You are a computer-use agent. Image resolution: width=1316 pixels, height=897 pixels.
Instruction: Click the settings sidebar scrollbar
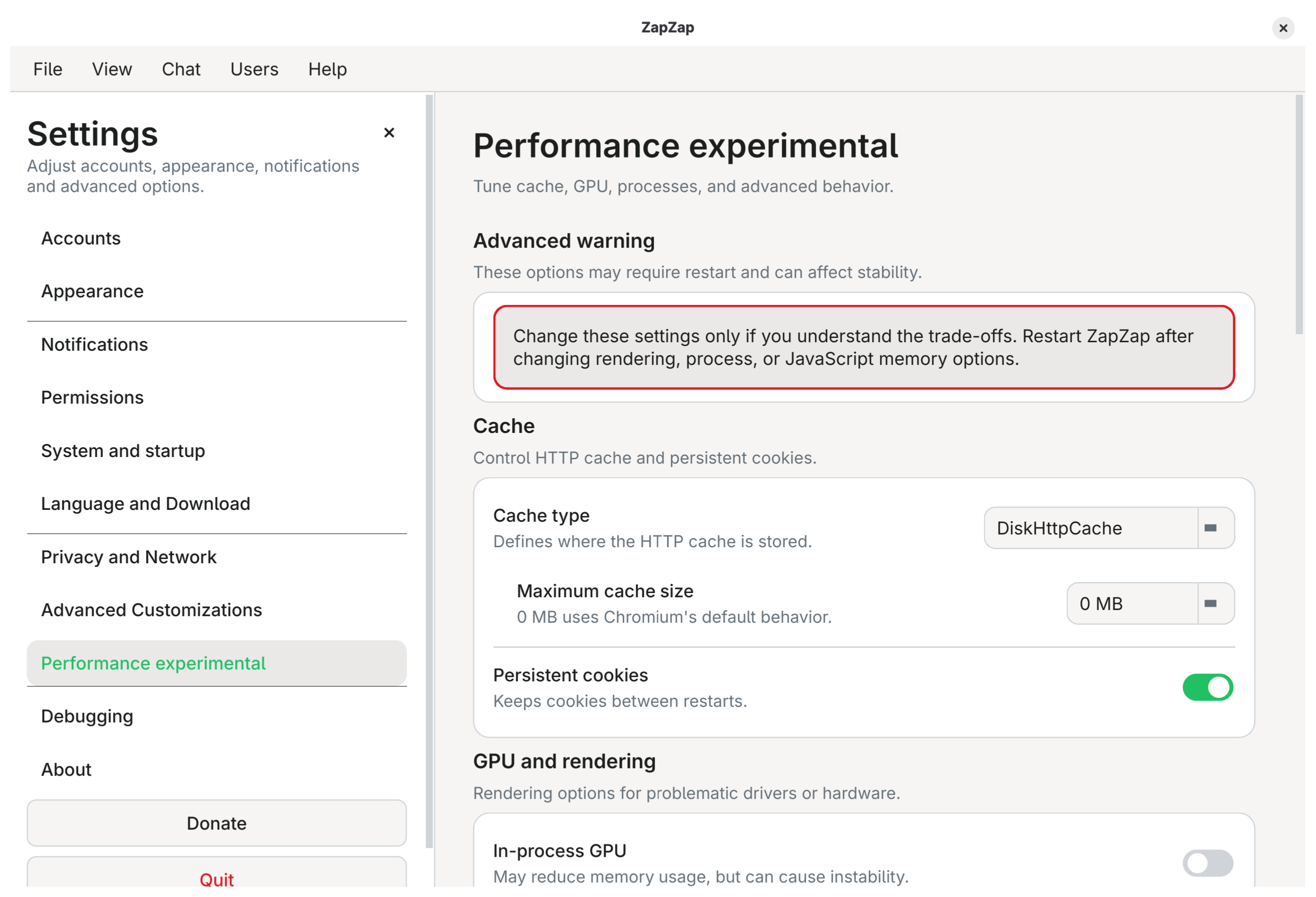click(429, 471)
